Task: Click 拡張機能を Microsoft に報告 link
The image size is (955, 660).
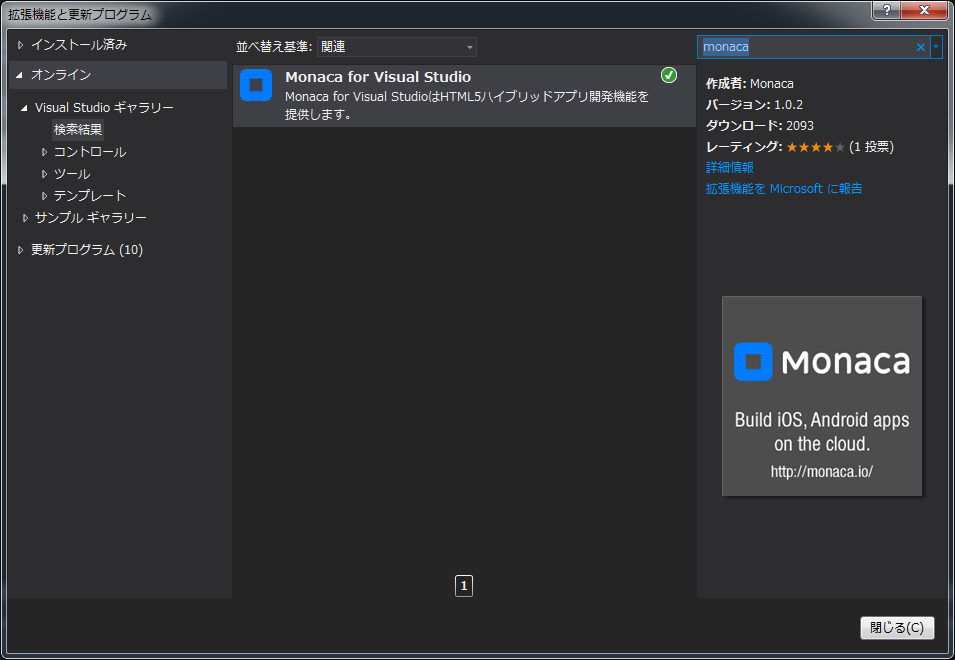Action: (784, 189)
